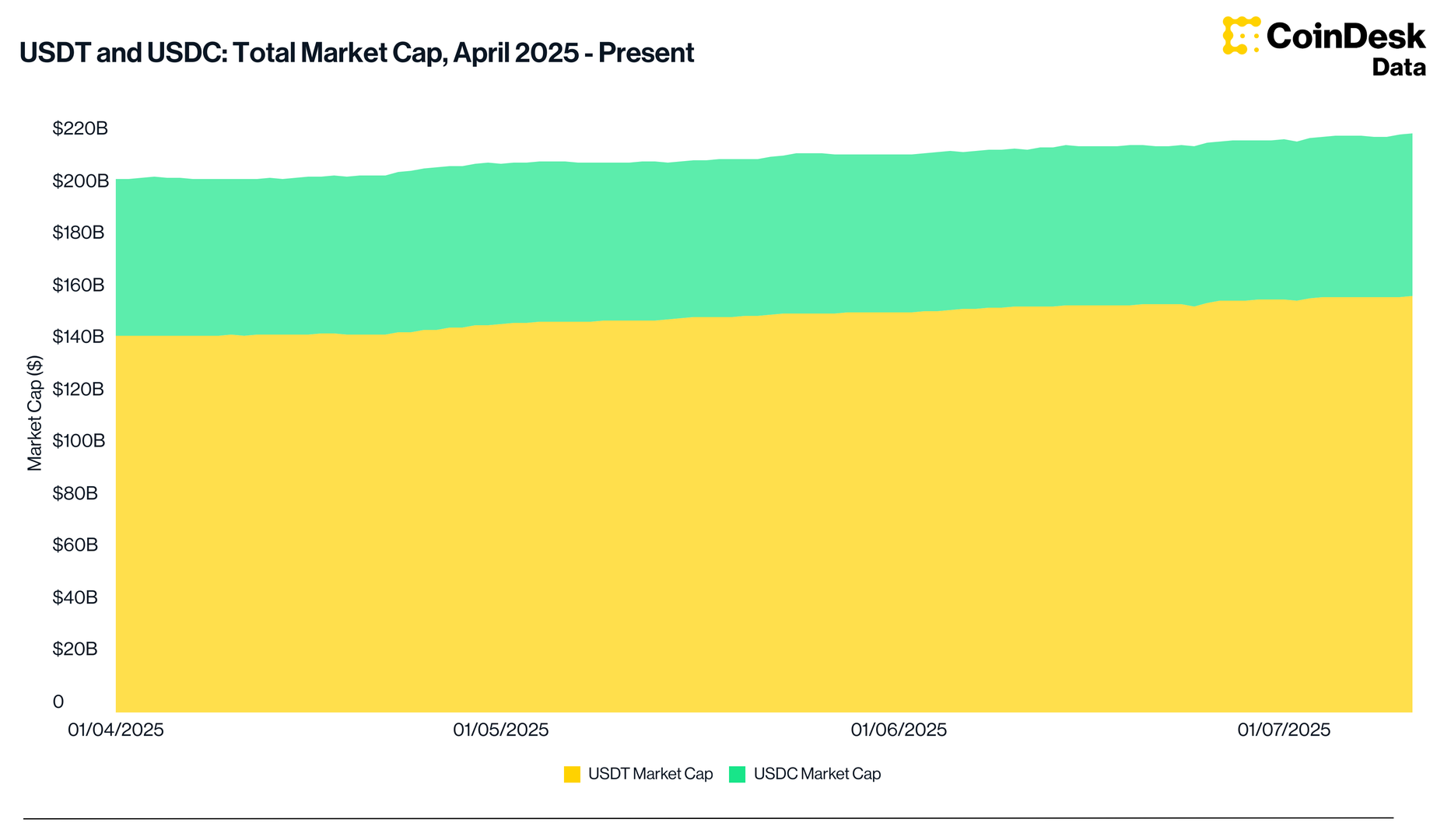
Task: Click the 01/05/2025 date label
Action: tap(501, 730)
